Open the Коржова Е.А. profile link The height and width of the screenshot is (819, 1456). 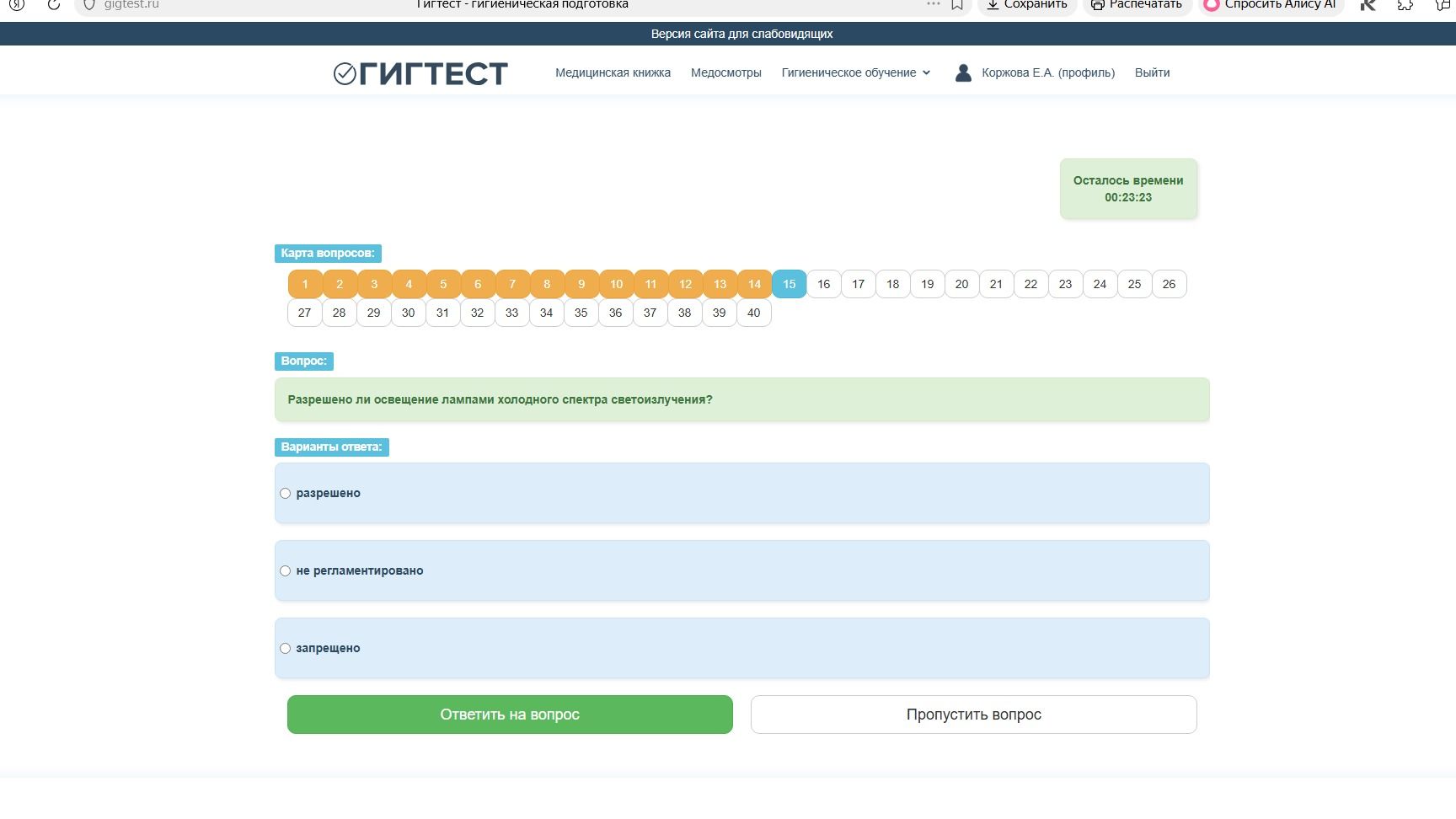pyautogui.click(x=1035, y=73)
